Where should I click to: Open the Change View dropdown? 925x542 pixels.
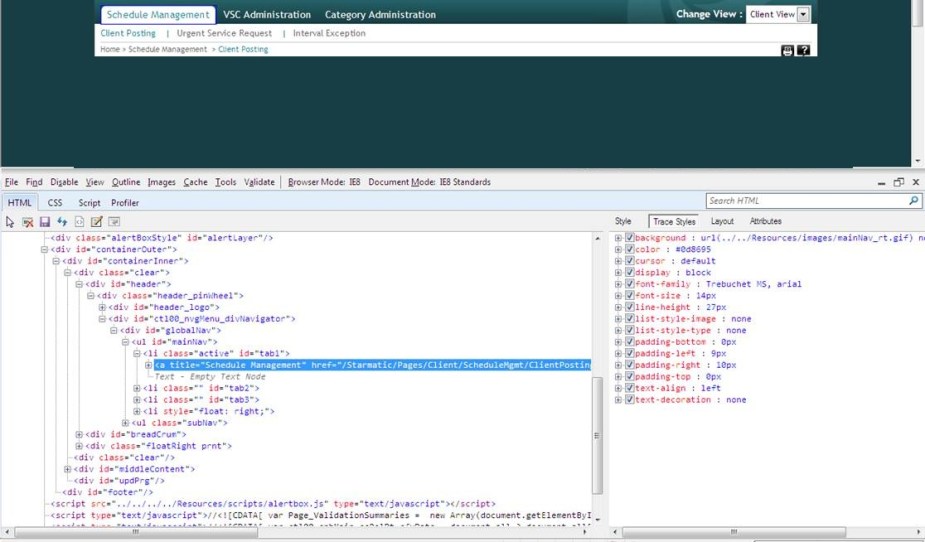(x=803, y=15)
